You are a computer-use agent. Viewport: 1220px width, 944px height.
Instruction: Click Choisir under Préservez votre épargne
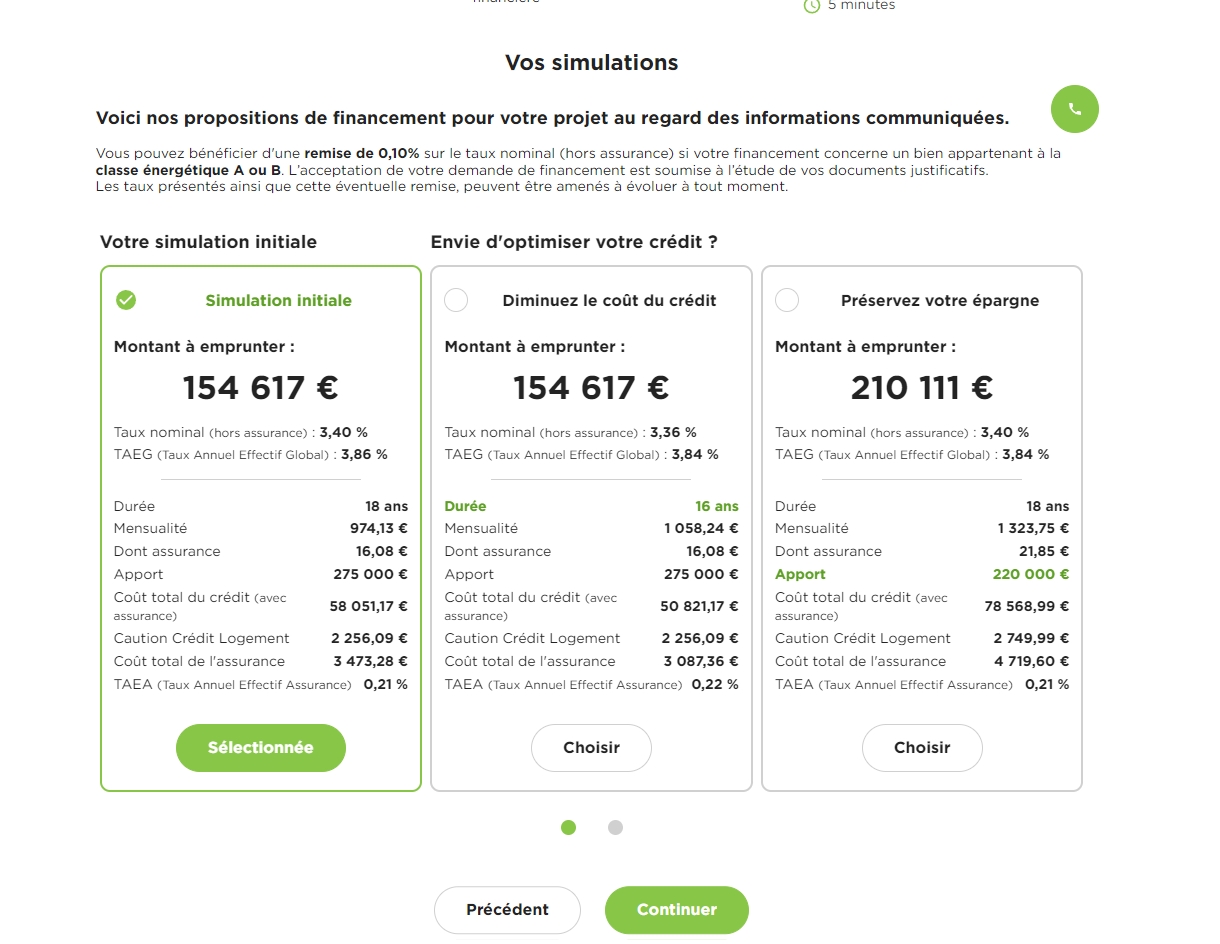[x=922, y=748]
